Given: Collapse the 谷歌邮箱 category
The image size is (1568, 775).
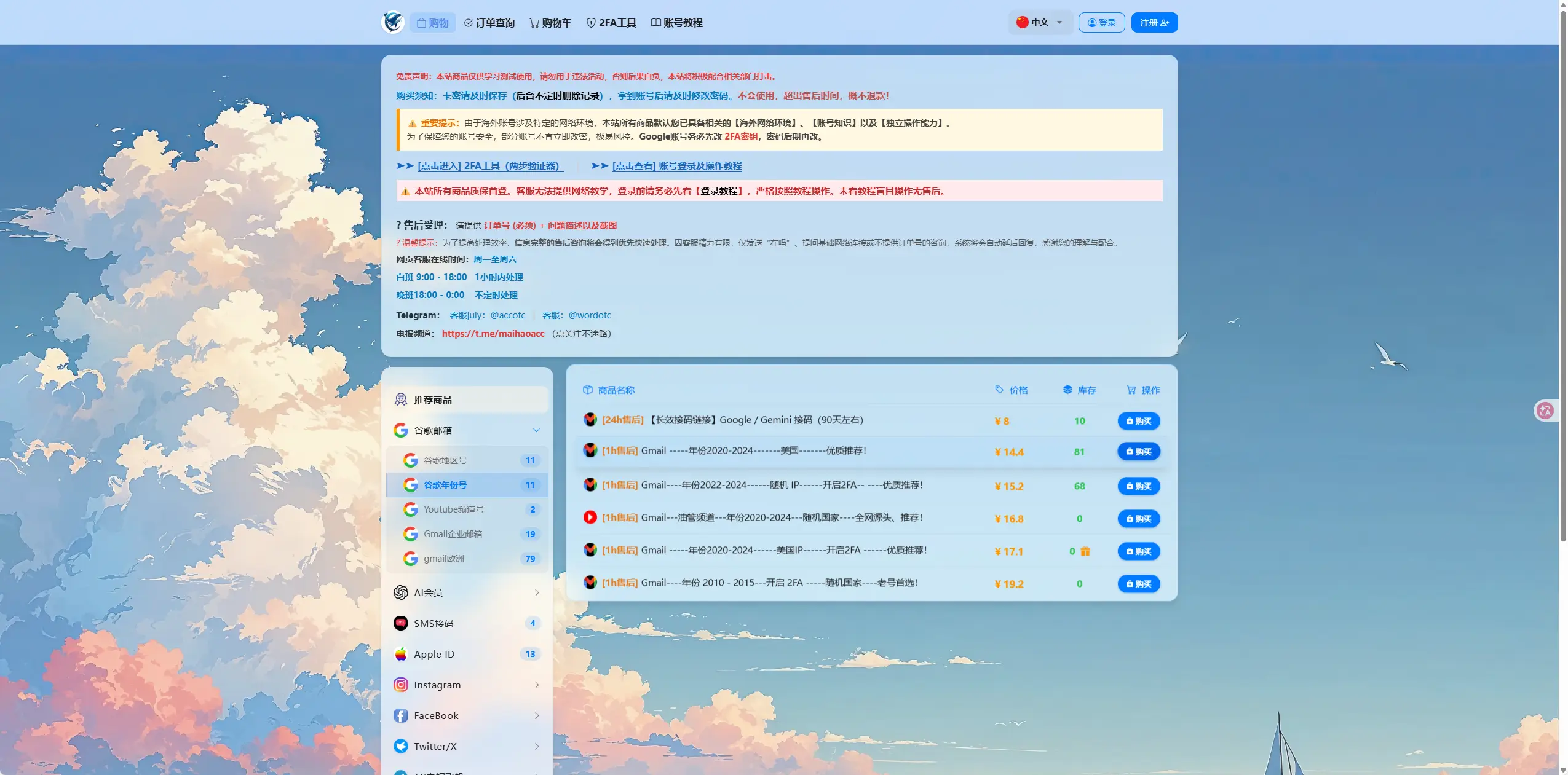Looking at the screenshot, I should pos(467,430).
